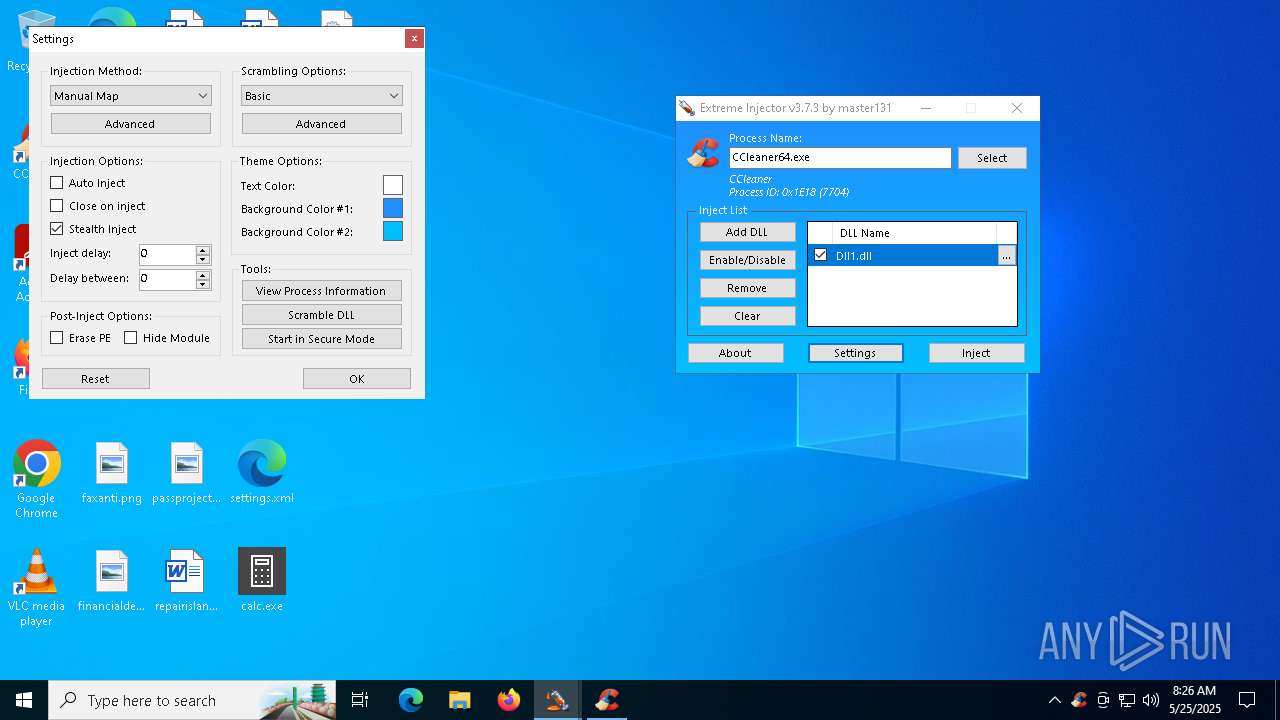Image resolution: width=1280 pixels, height=720 pixels.
Task: Select the financialde... image file
Action: pyautogui.click(x=112, y=581)
